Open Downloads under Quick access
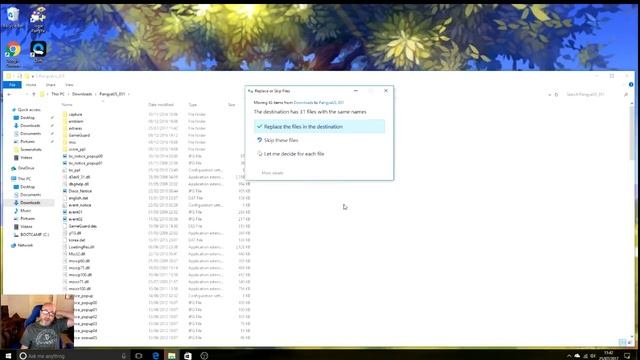The height and width of the screenshot is (360, 640). pyautogui.click(x=30, y=126)
